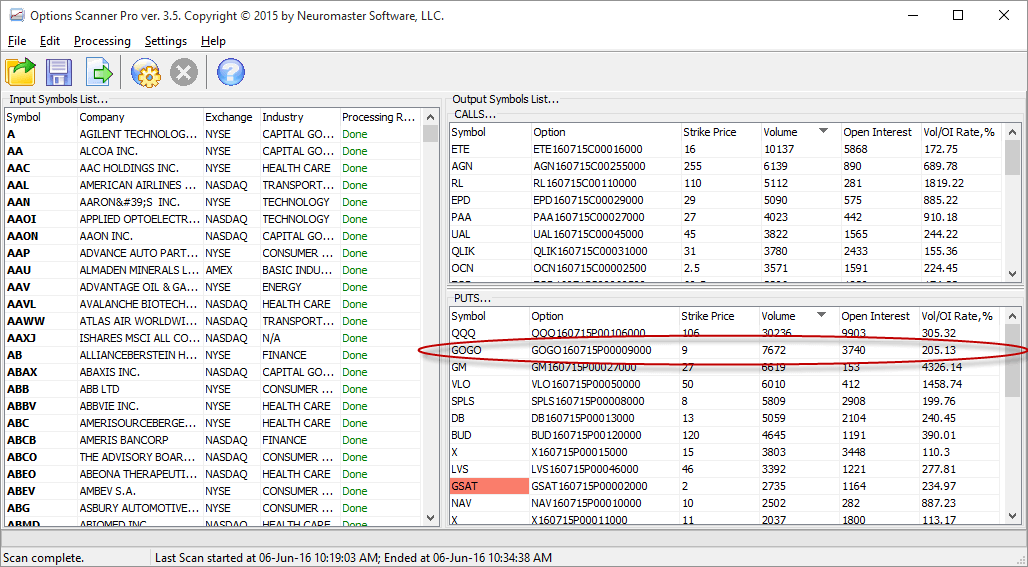Screen dimensions: 1028x567
Task: Stop processing with the gray X icon
Action: (x=184, y=72)
